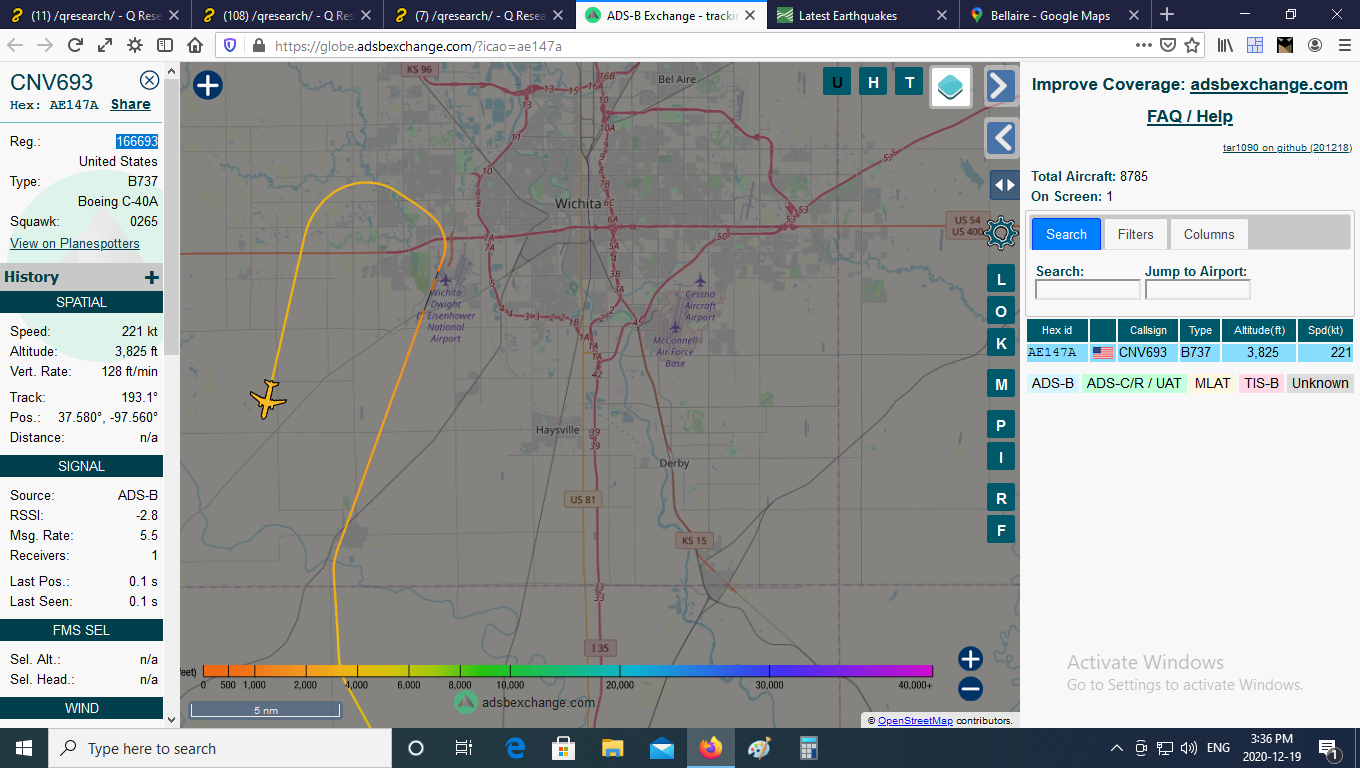Click the Share link
Image resolution: width=1360 pixels, height=768 pixels.
click(x=130, y=104)
